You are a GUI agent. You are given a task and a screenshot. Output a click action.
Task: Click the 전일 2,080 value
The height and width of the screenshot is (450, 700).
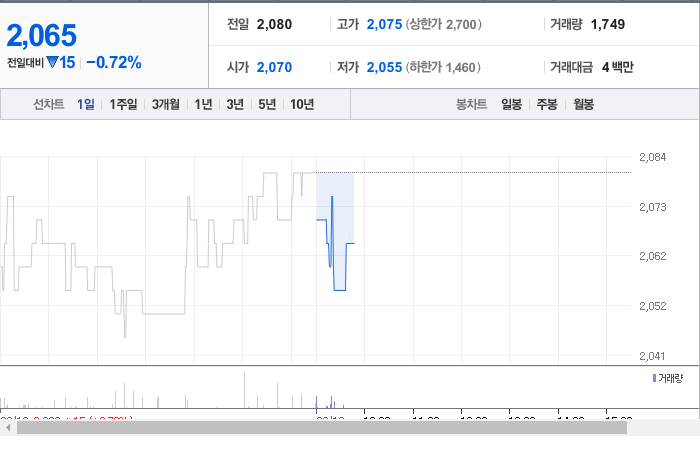(274, 24)
